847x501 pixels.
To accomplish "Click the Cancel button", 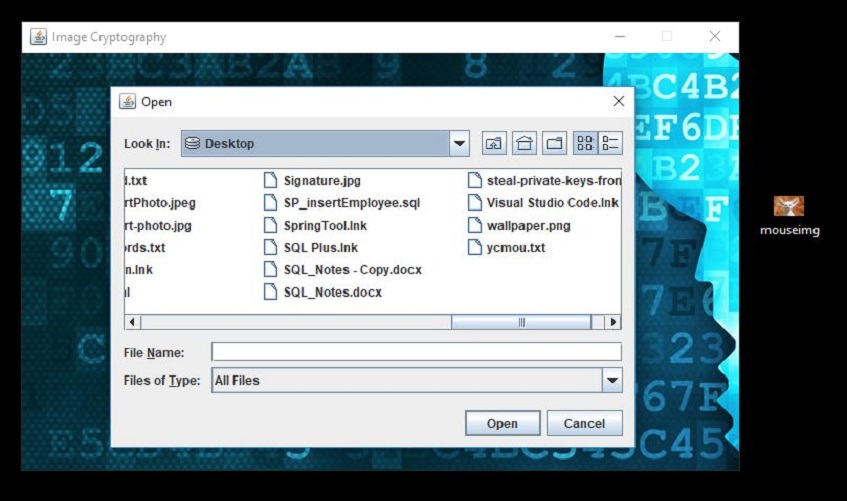I will (x=584, y=423).
